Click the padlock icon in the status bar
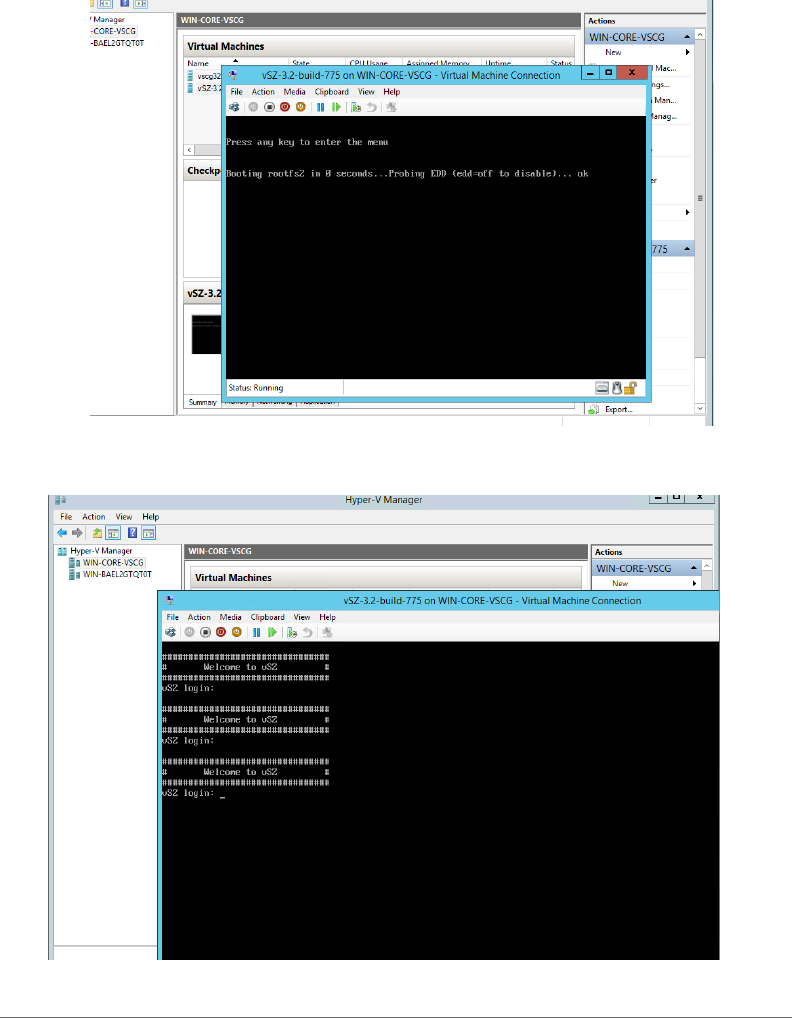 coord(630,388)
